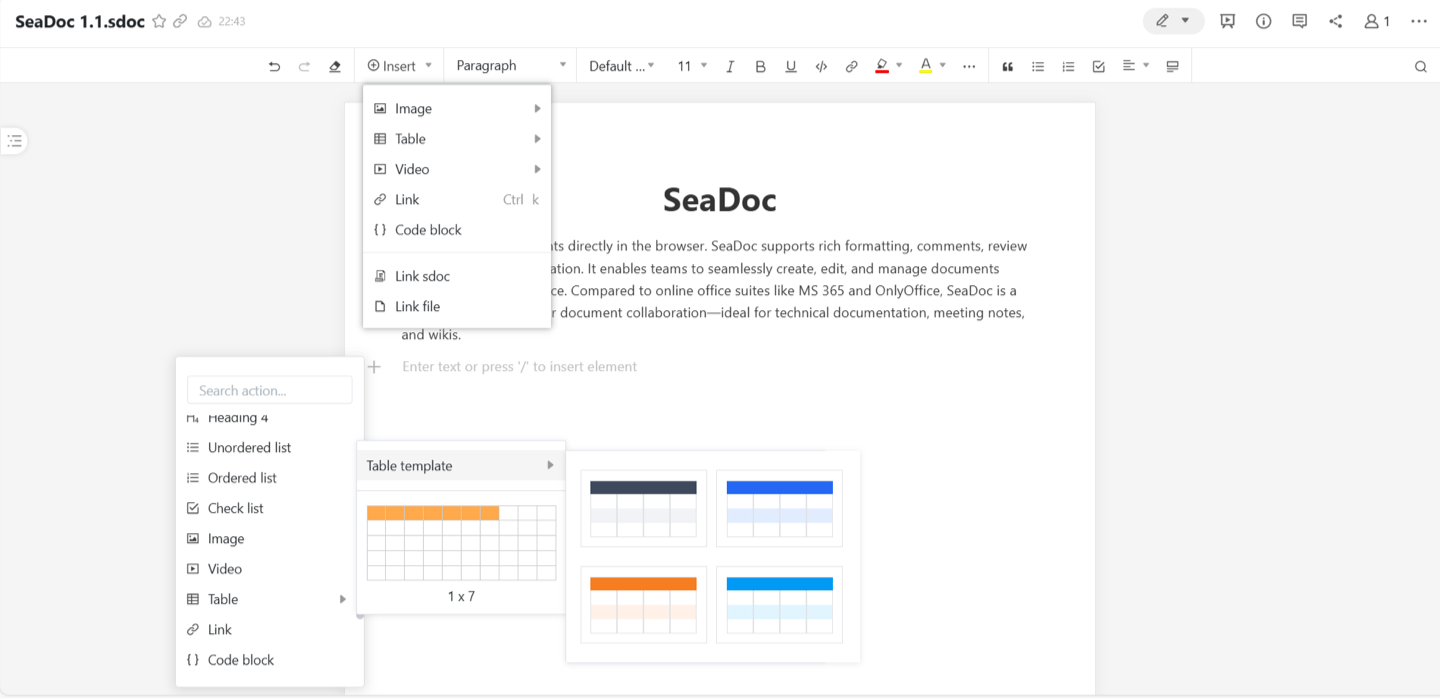The width and height of the screenshot is (1440, 699).
Task: Choose Table in Insert menu
Action: pos(457,139)
